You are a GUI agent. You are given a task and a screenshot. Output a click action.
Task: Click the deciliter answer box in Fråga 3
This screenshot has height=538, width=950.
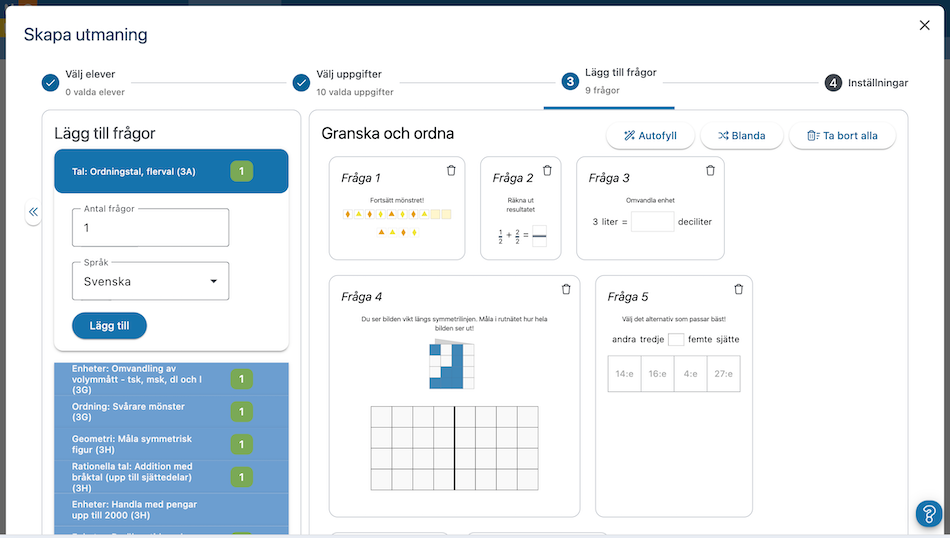point(653,222)
